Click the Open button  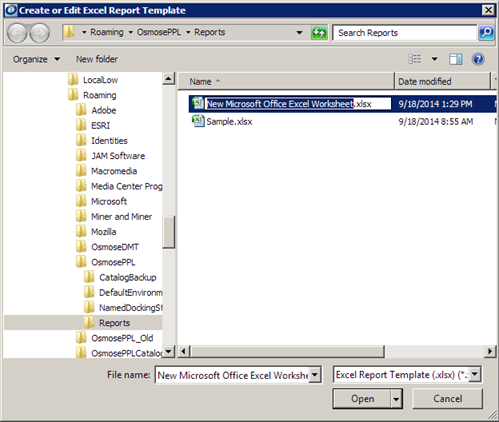pyautogui.click(x=362, y=399)
